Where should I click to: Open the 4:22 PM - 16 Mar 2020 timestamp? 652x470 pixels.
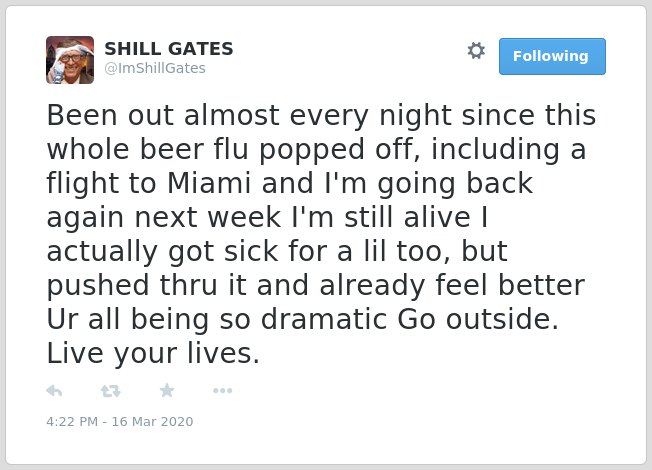(120, 421)
